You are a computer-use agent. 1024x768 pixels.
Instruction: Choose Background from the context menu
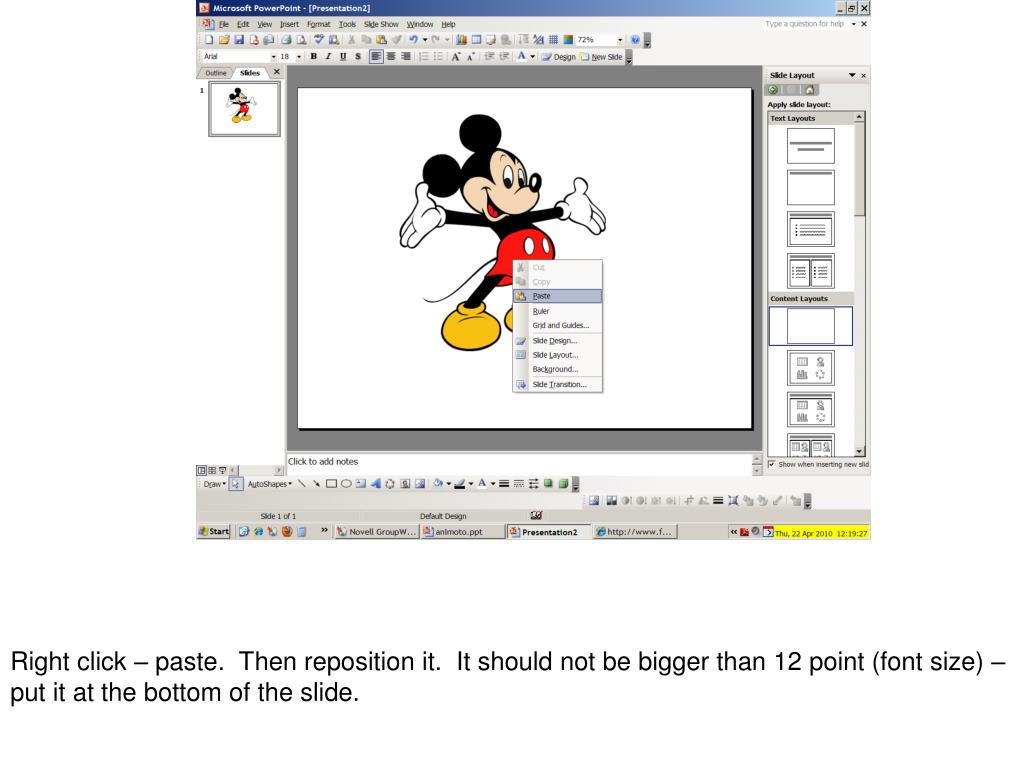tap(558, 369)
